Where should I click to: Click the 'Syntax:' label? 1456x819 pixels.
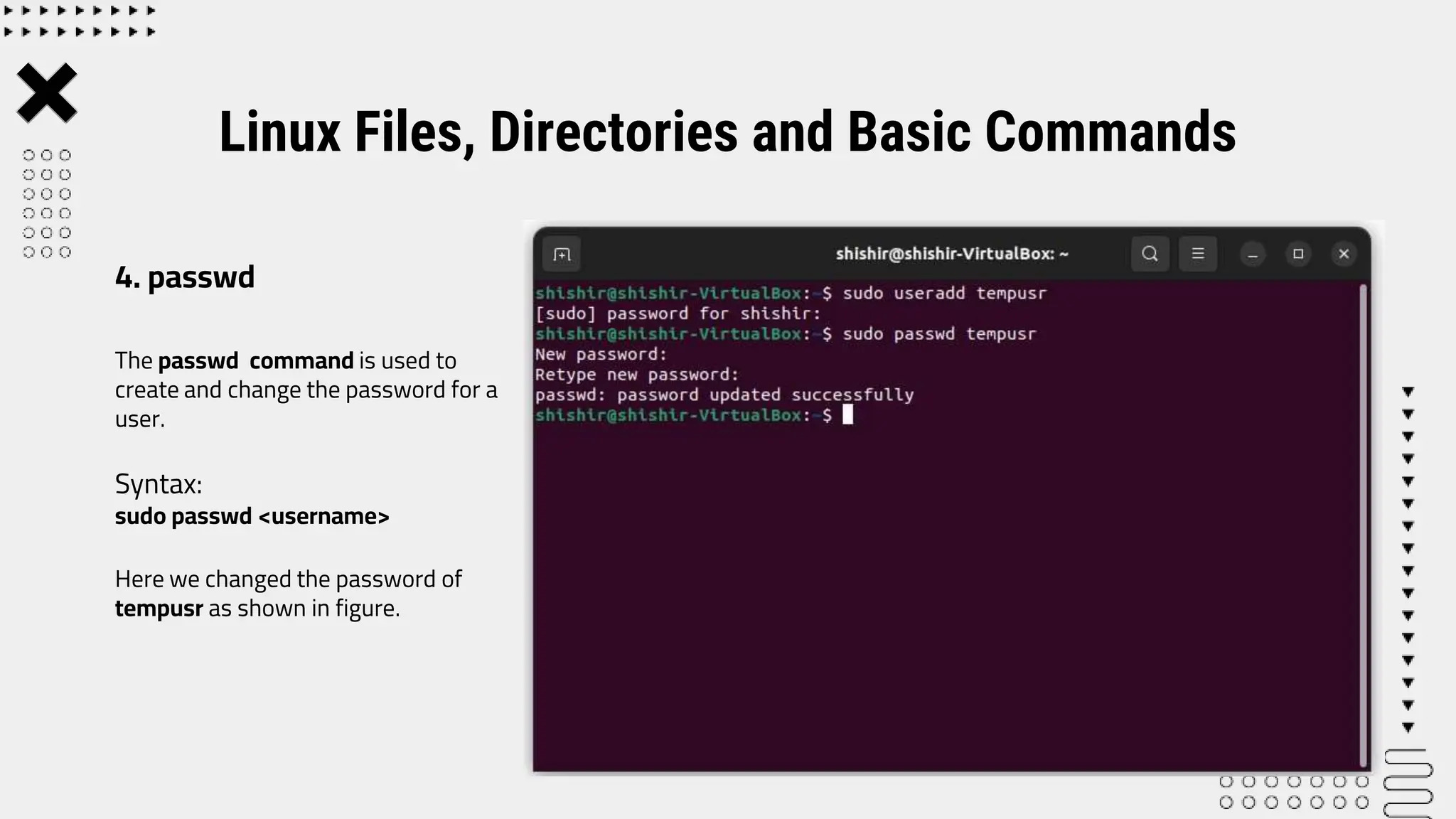[159, 484]
